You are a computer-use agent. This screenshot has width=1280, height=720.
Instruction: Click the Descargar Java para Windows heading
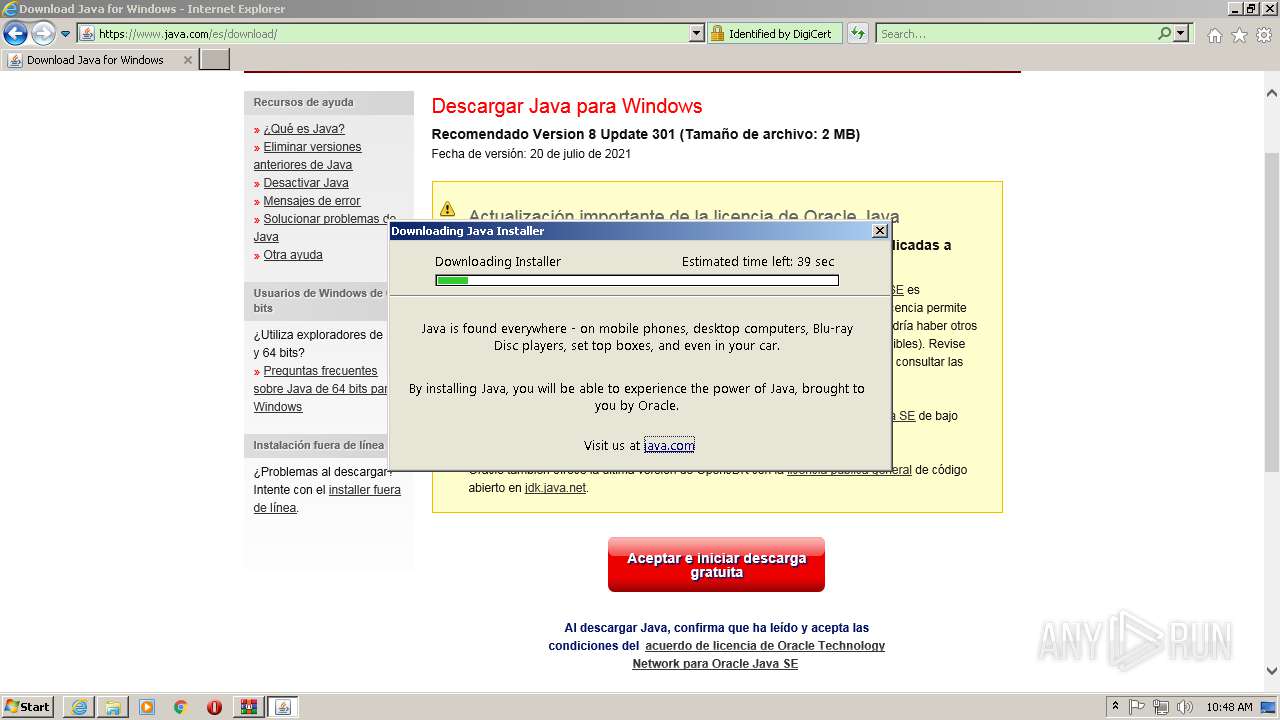(x=567, y=106)
